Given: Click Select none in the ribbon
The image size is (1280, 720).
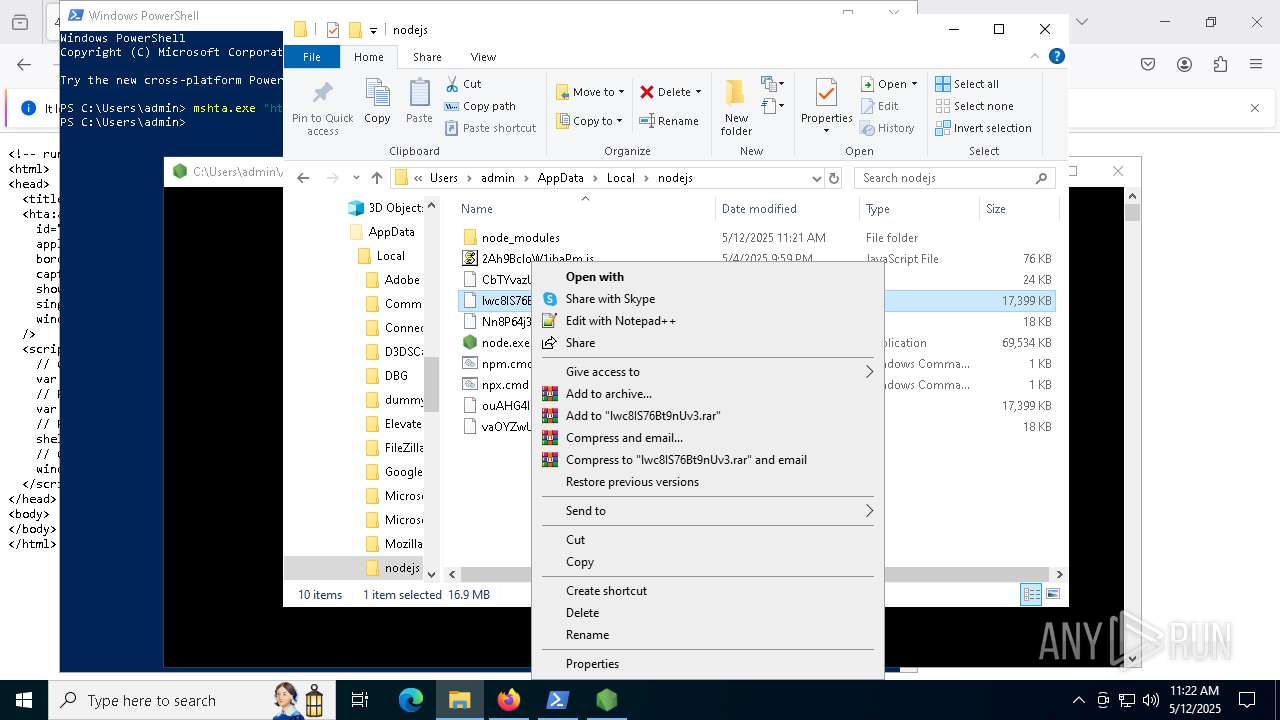Looking at the screenshot, I should coord(975,106).
